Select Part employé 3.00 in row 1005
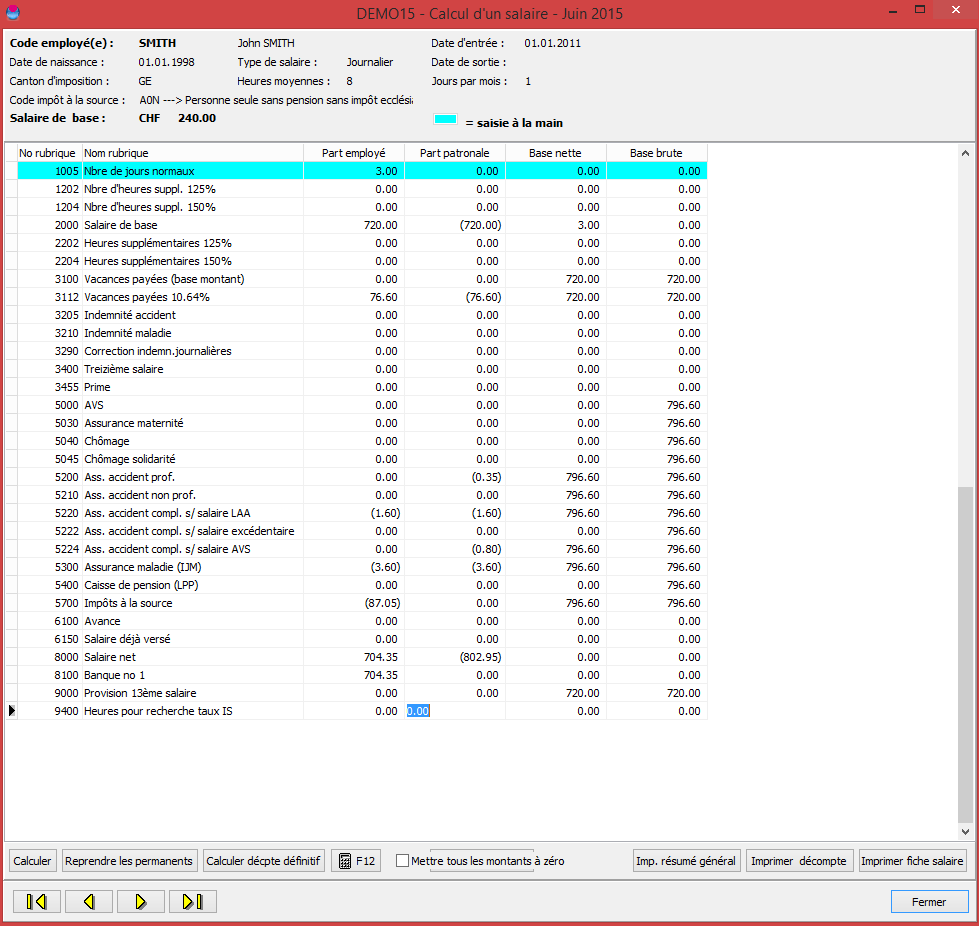Viewport: 979px width, 926px height. pos(353,171)
